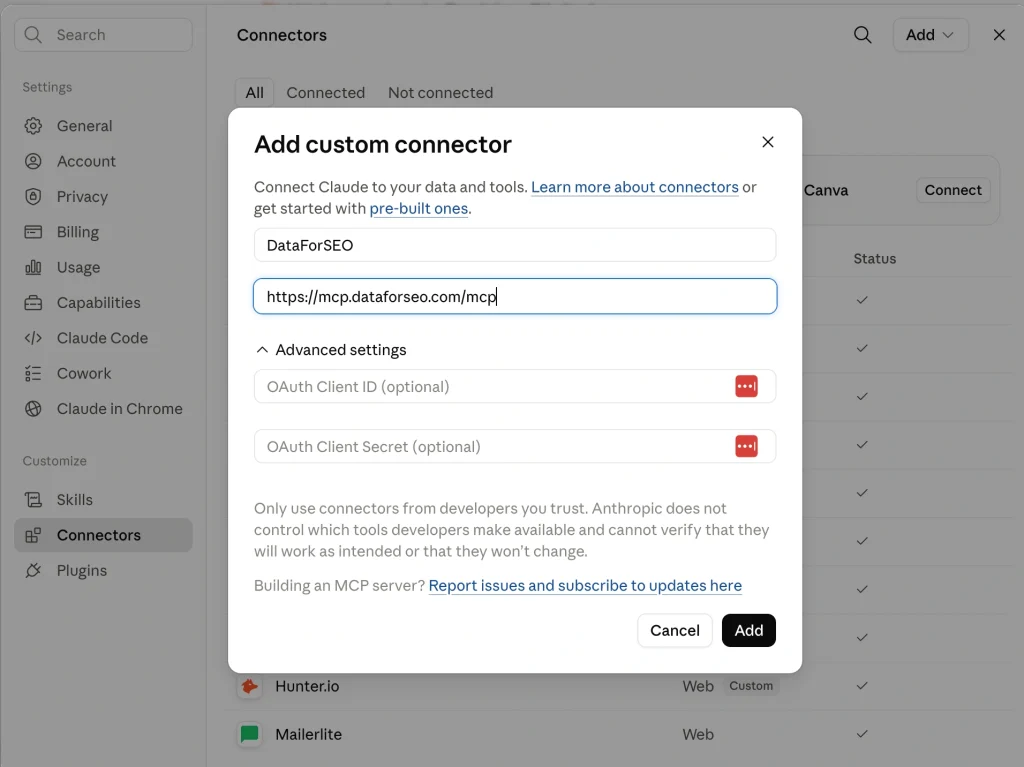1024x767 pixels.
Task: Open Report issues and subscribe to updates link
Action: click(584, 585)
